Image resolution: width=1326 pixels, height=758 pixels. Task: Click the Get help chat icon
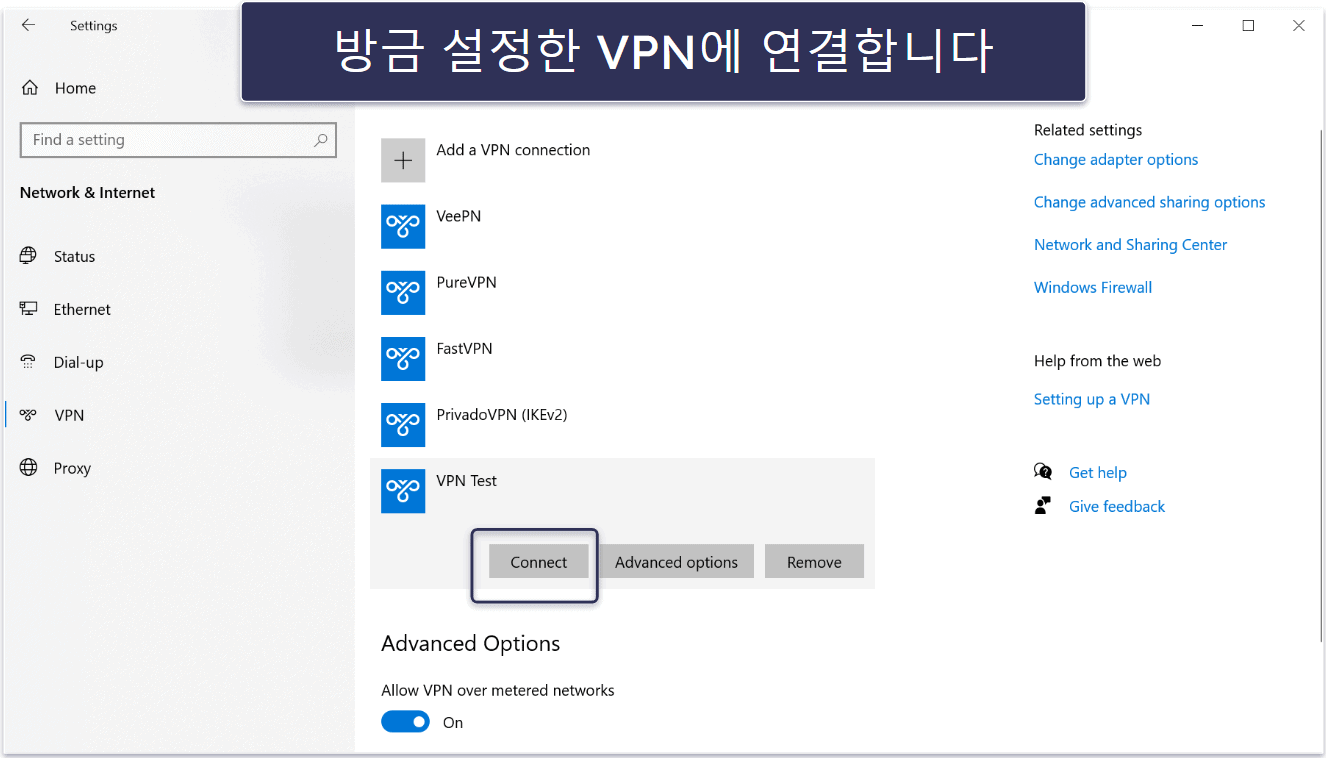[x=1043, y=472]
